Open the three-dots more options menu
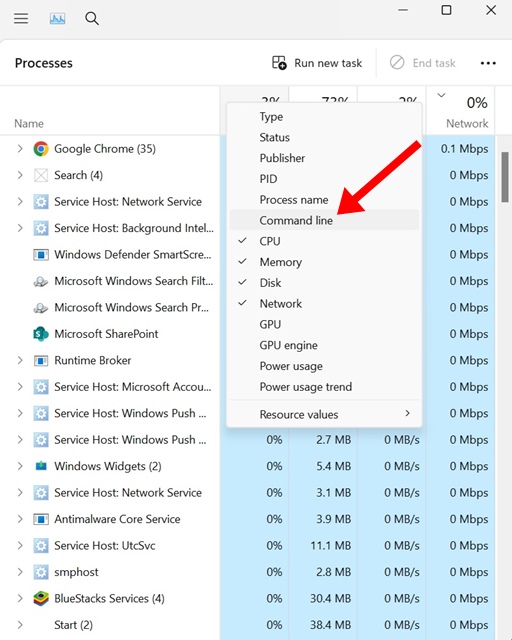Image resolution: width=512 pixels, height=640 pixels. 488,63
